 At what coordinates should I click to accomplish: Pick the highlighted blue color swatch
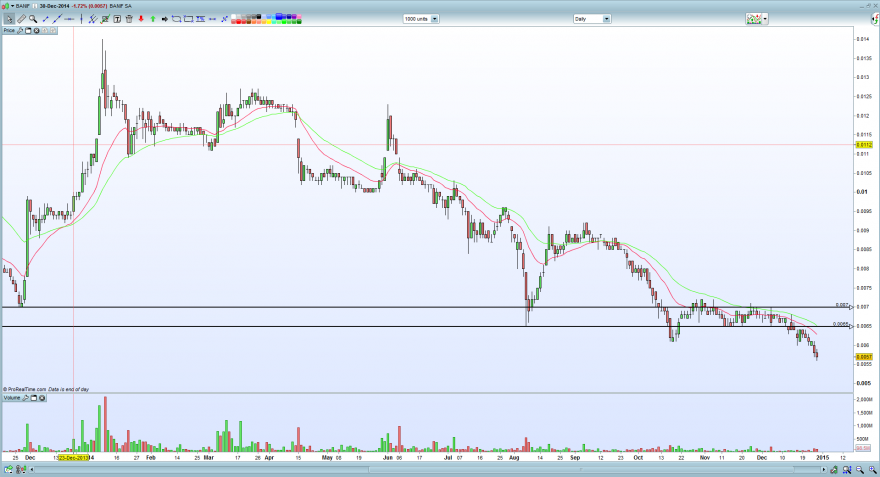(x=278, y=16)
